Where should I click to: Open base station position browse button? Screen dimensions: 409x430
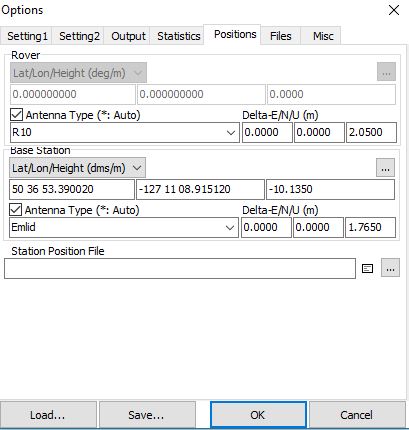pyautogui.click(x=385, y=168)
